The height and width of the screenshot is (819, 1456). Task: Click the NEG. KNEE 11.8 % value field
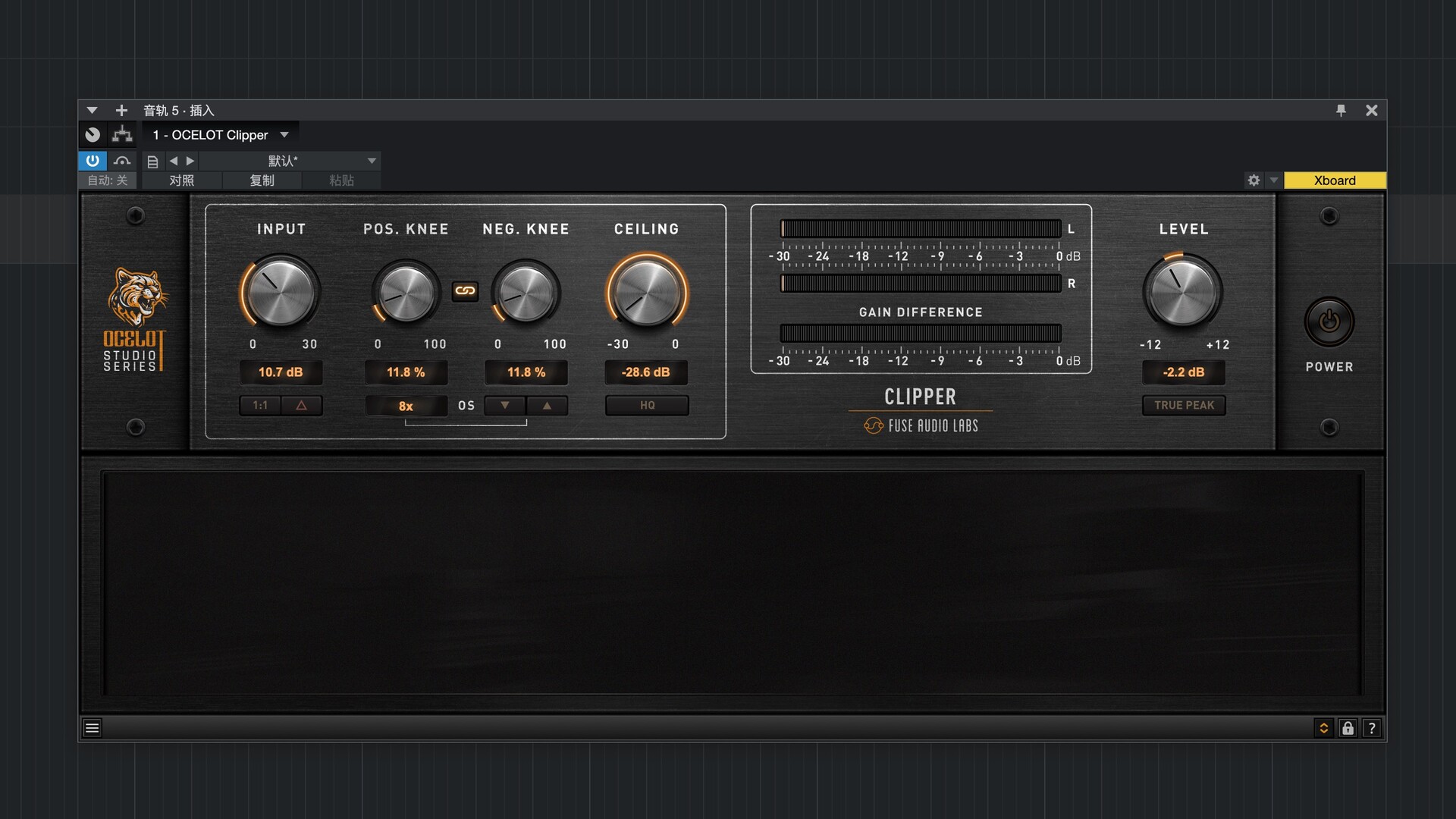pyautogui.click(x=526, y=372)
